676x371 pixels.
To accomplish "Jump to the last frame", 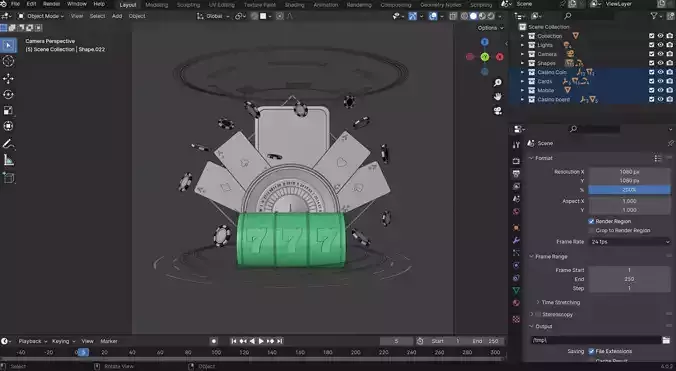I will pos(279,341).
